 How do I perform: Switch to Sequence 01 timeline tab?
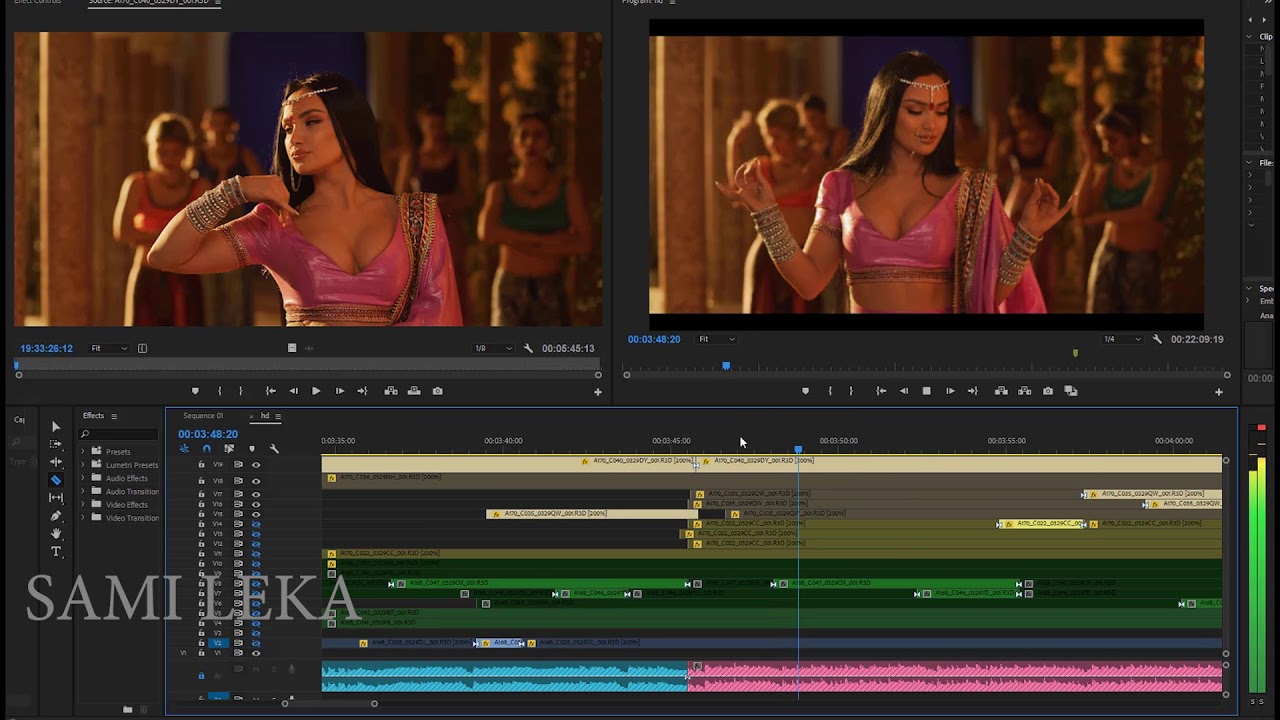pyautogui.click(x=203, y=416)
